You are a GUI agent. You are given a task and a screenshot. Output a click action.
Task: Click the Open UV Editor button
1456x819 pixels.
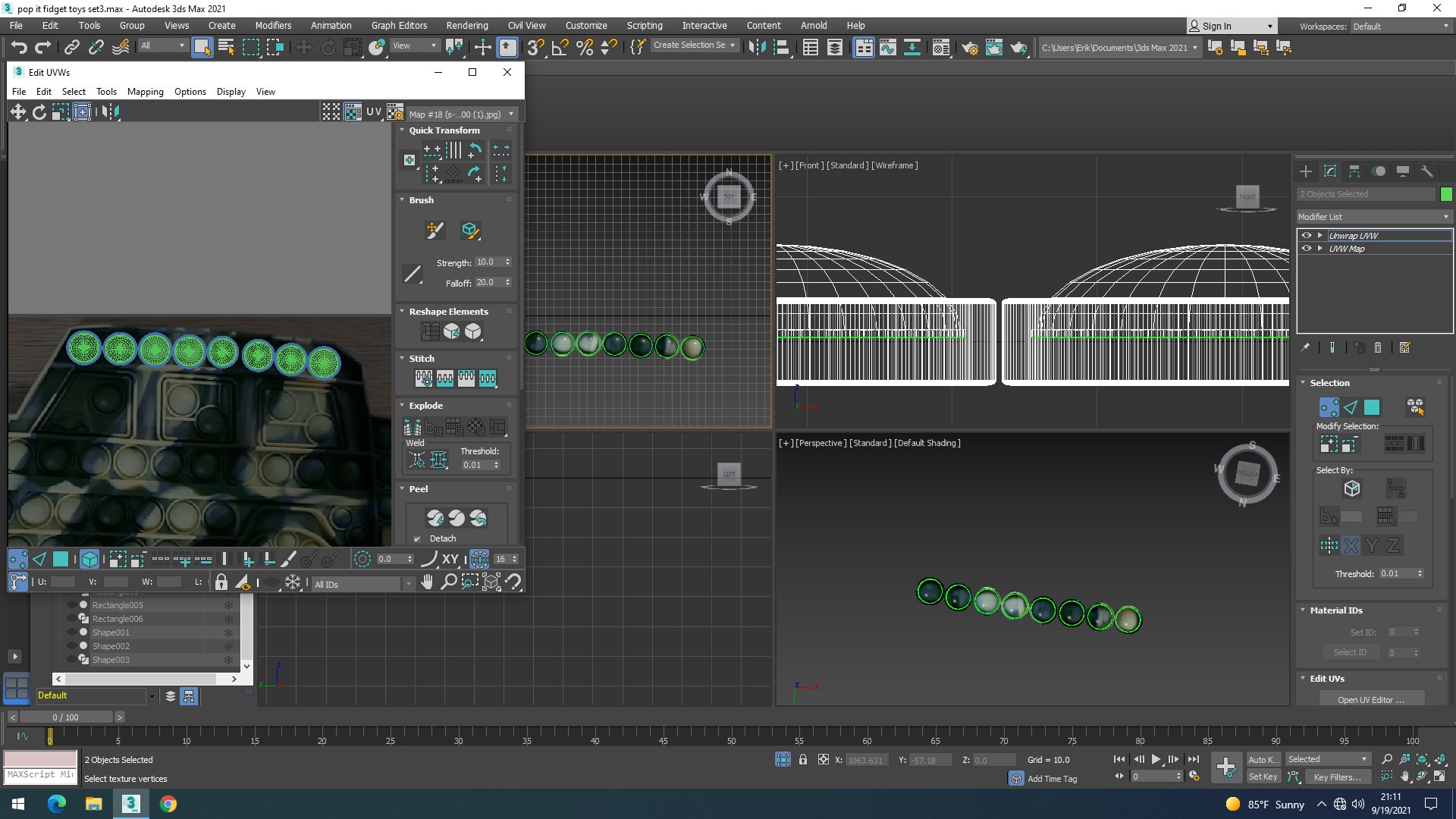(x=1370, y=700)
